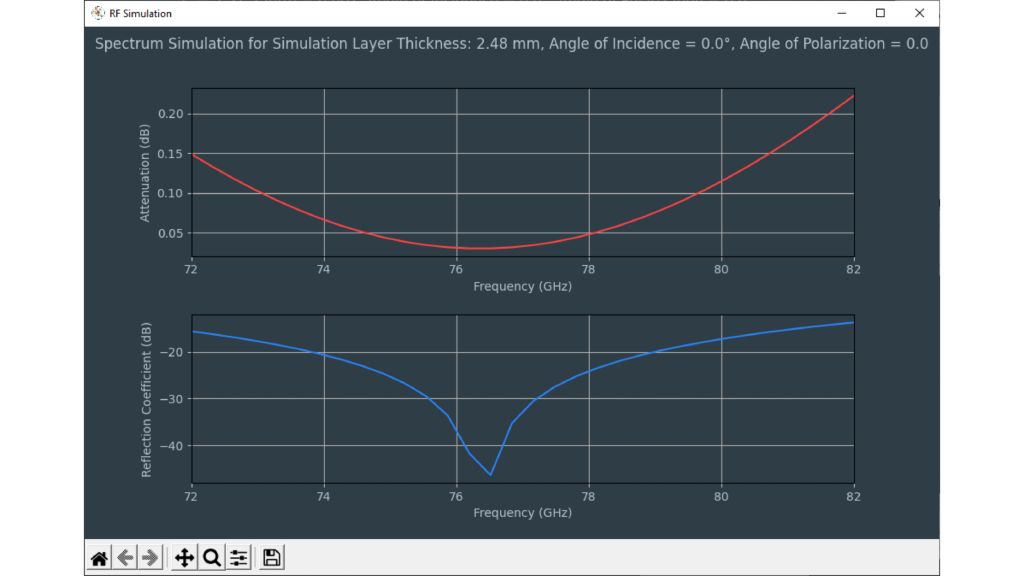This screenshot has width=1024, height=576.
Task: Save the figure with floppy disk icon
Action: 272,558
